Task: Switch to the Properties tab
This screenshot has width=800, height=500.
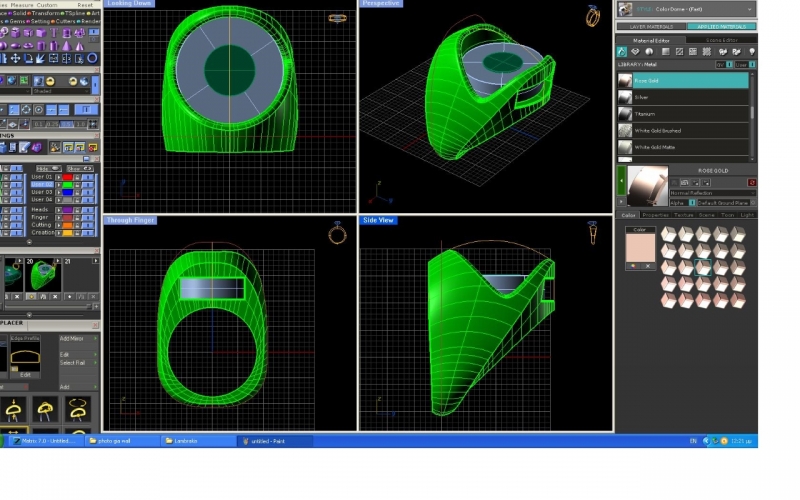Action: pos(656,215)
